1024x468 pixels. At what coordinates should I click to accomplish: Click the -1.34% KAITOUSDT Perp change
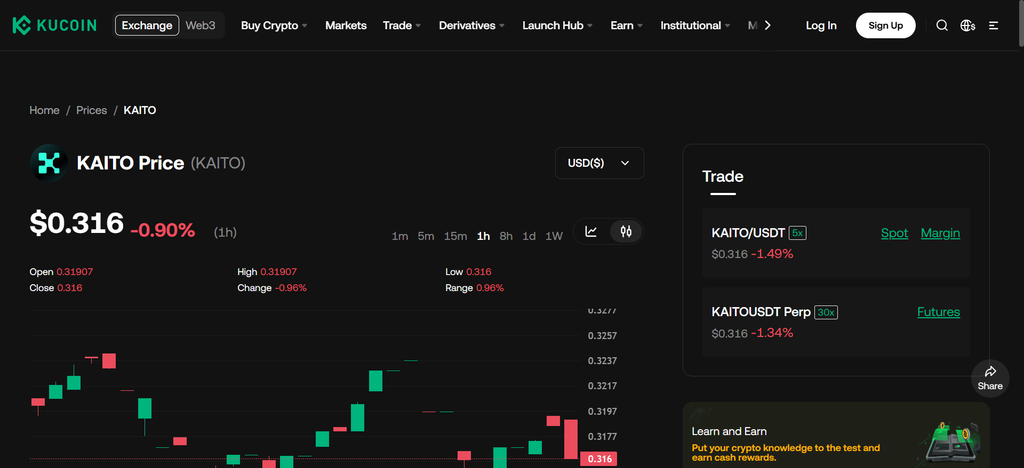tap(772, 333)
